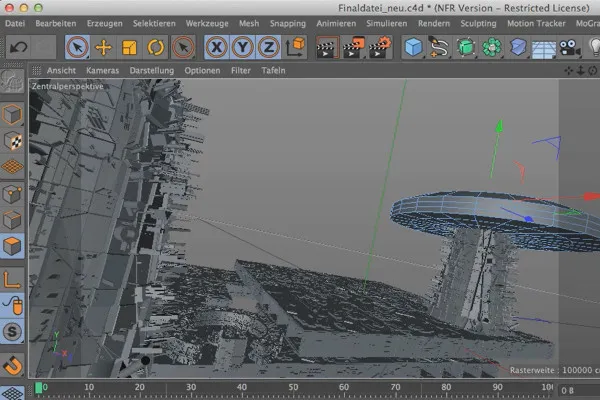
Task: Open the array modeling objects icon
Action: coord(491,47)
